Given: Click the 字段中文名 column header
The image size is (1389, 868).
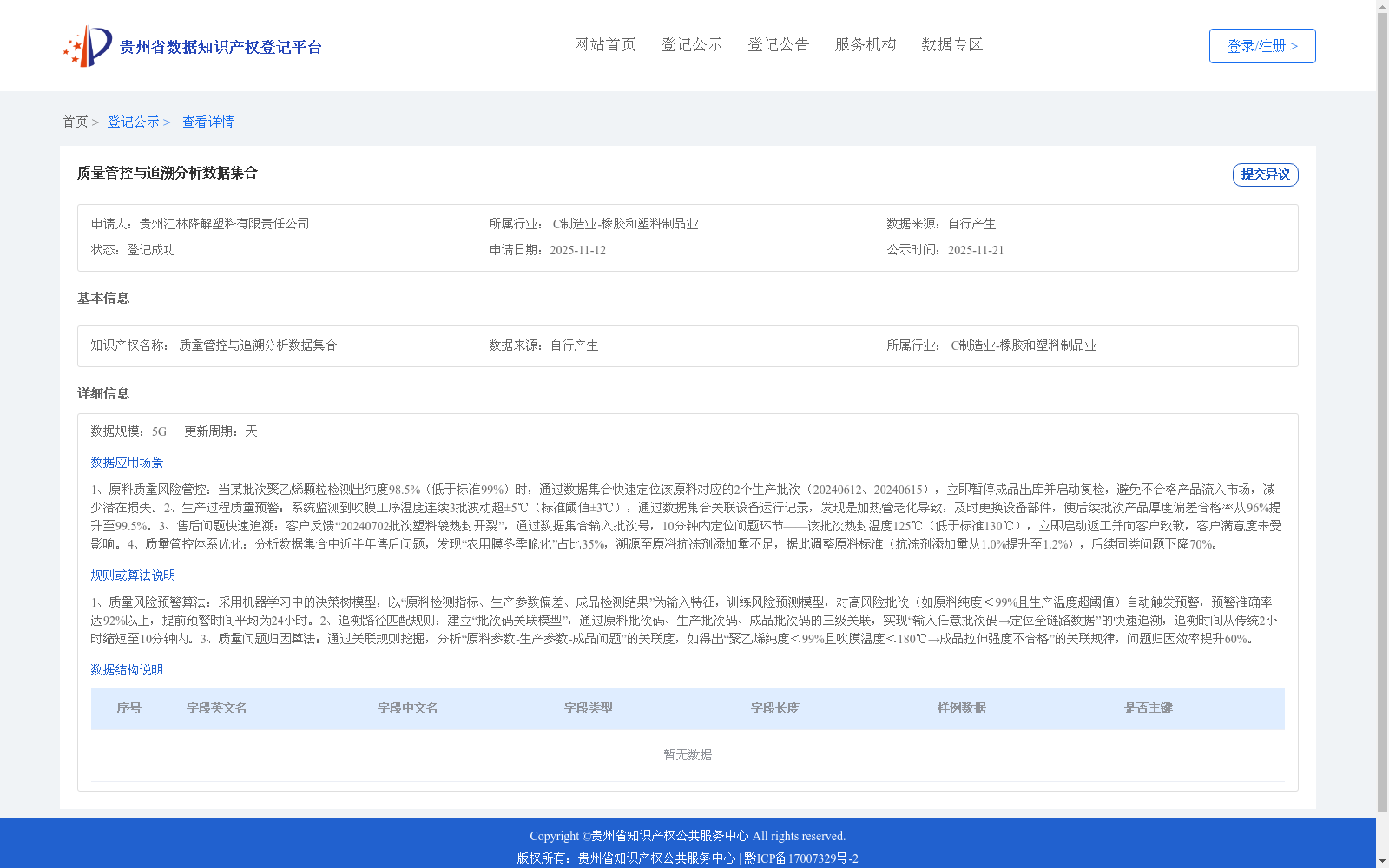Looking at the screenshot, I should [407, 708].
